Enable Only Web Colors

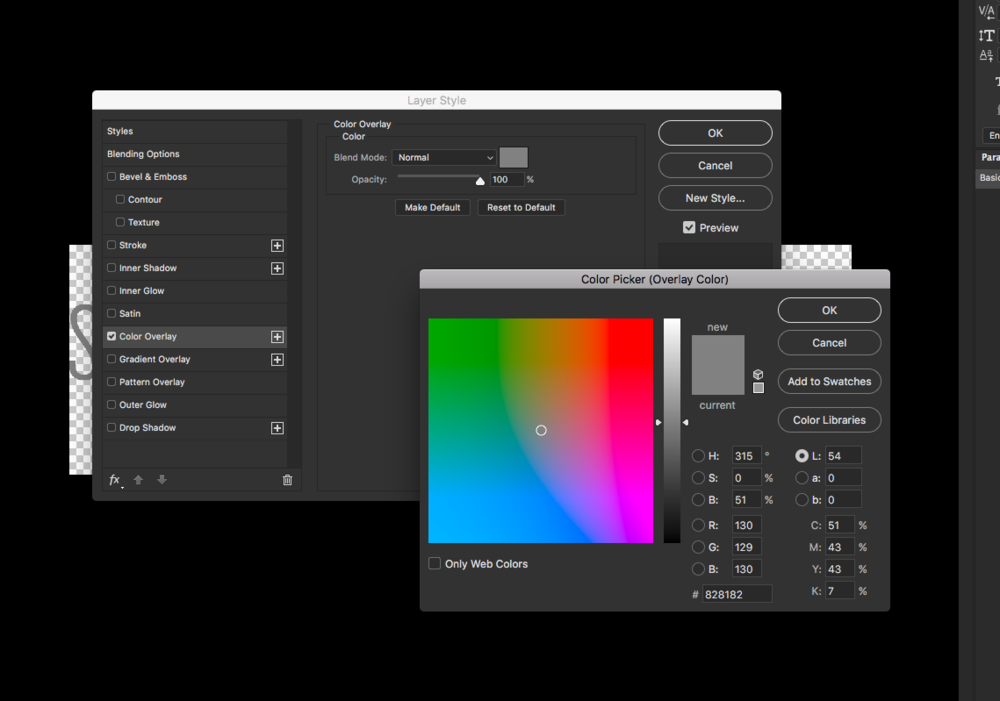pos(435,563)
